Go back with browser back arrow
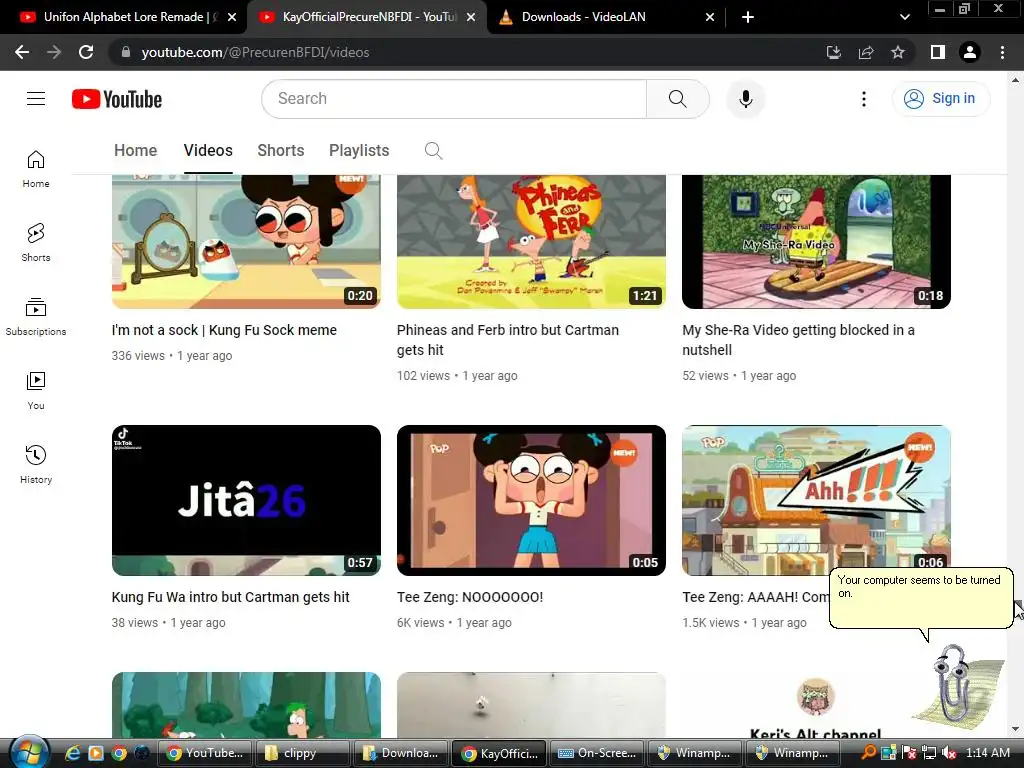 (x=22, y=52)
